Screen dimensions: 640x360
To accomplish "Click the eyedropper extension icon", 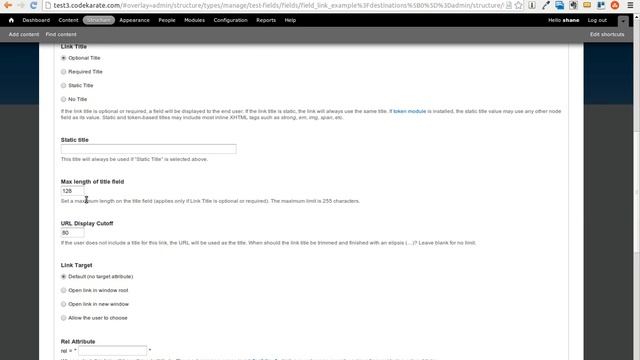I will pyautogui.click(x=546, y=5).
